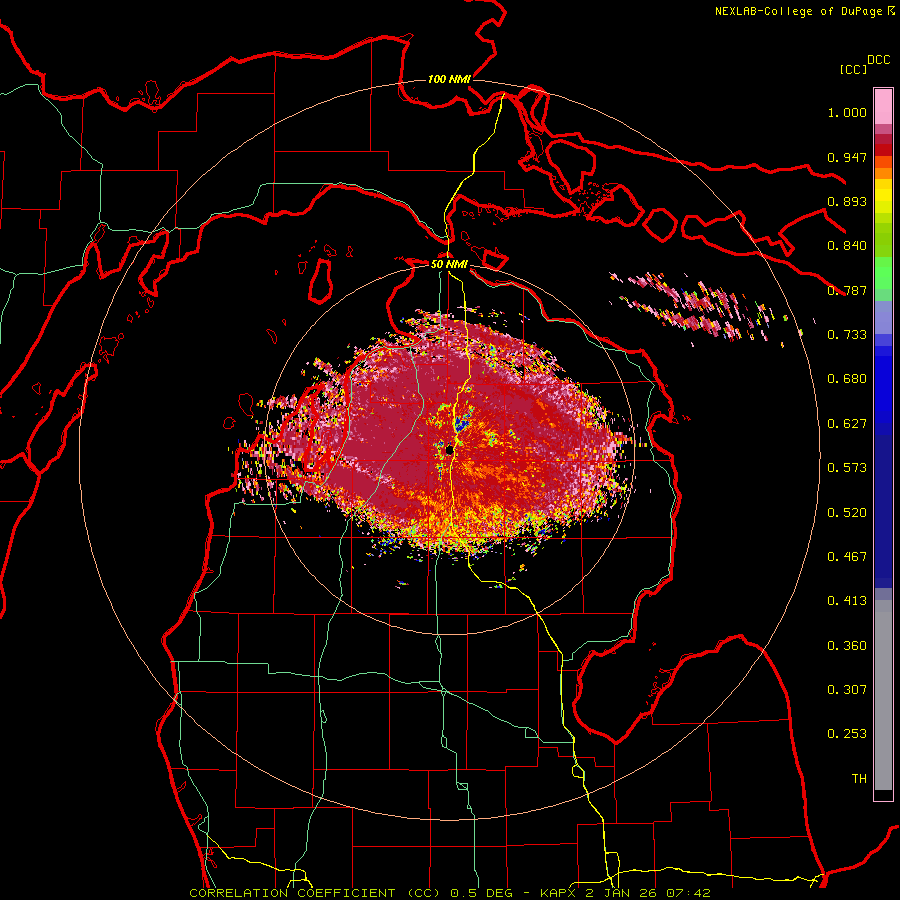This screenshot has width=900, height=900.
Task: Select the 0.893 legend value
Action: click(847, 201)
